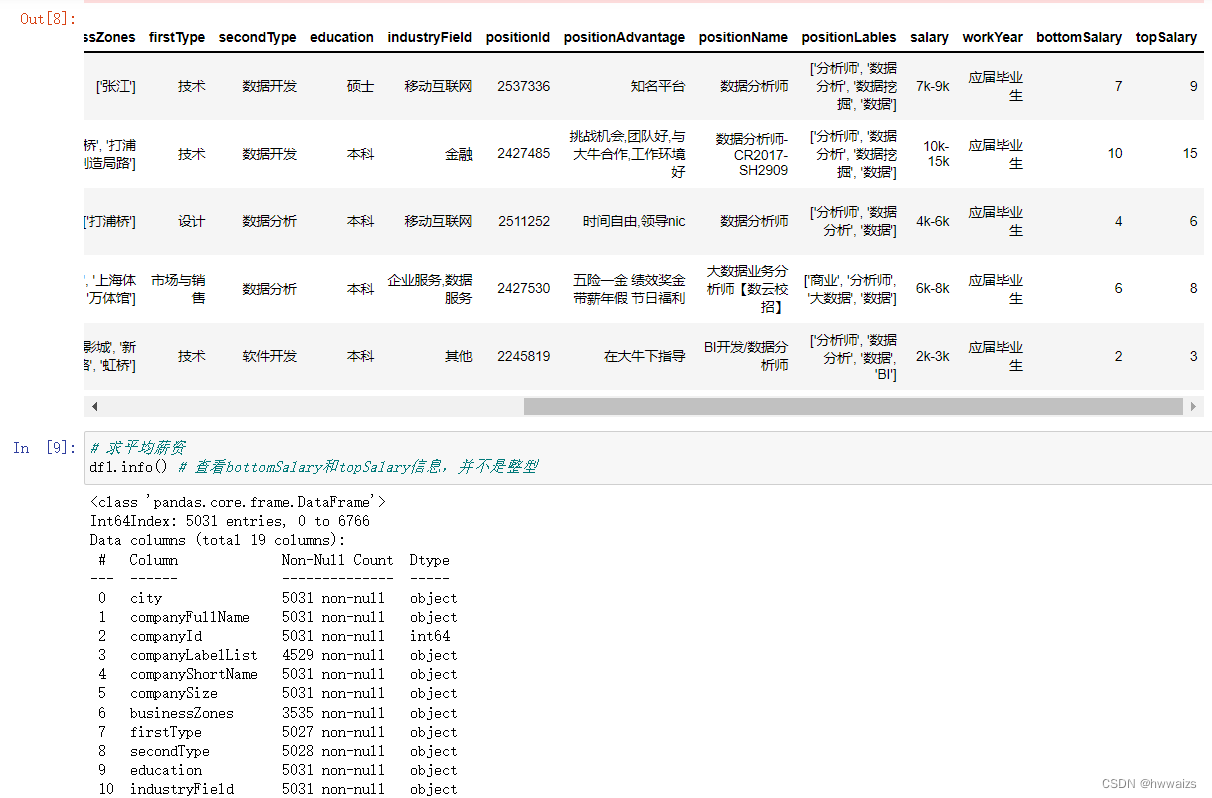This screenshot has width=1212, height=798.
Task: Click the dataframe horizontal scrollbar thumb
Action: point(853,407)
